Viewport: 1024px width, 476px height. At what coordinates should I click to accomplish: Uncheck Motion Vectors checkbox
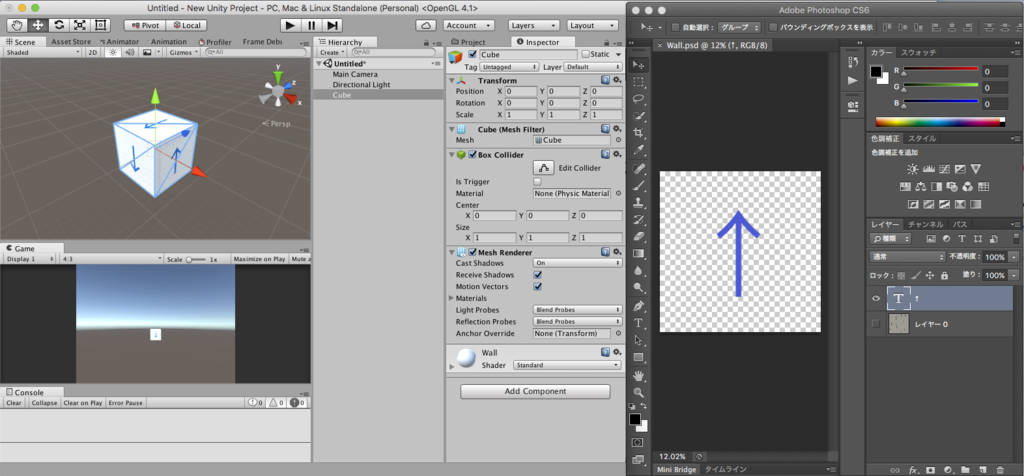coord(537,287)
